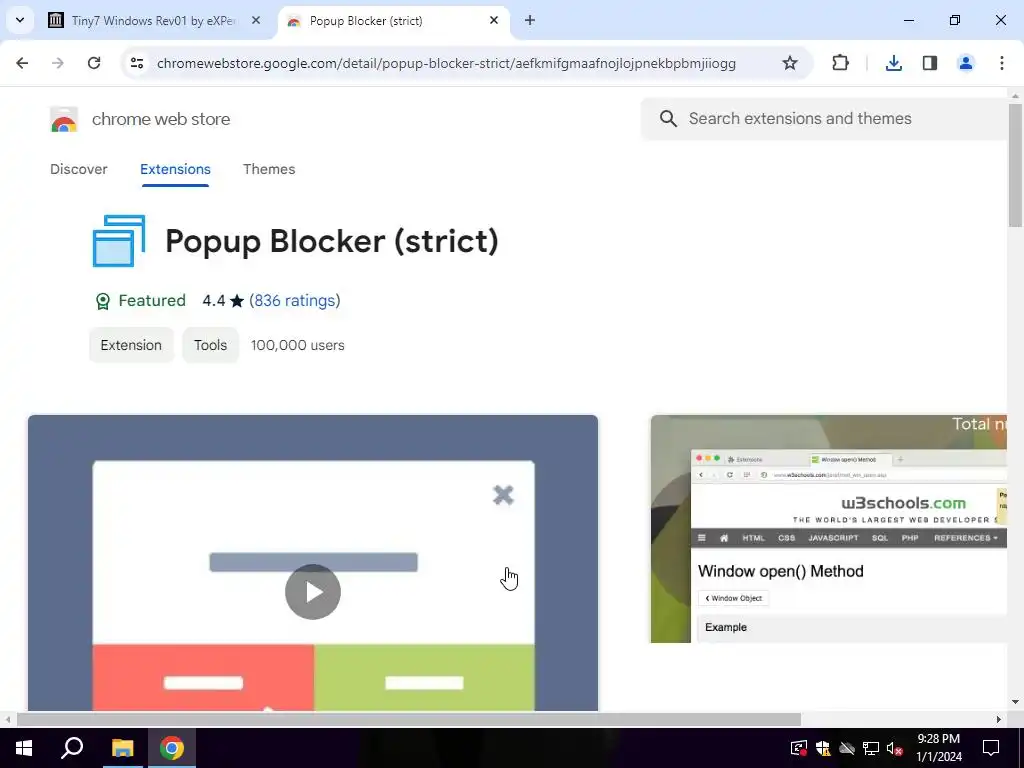
Task: Bookmark this page with star icon
Action: (790, 63)
